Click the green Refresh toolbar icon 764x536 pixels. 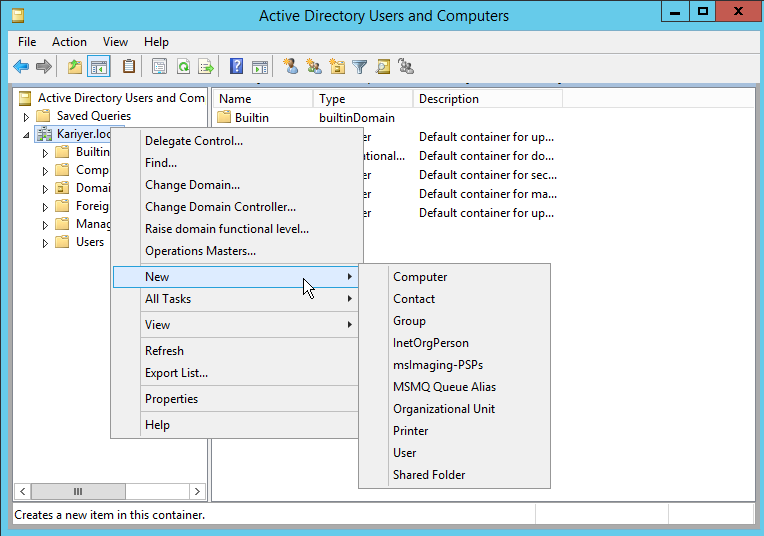point(183,66)
